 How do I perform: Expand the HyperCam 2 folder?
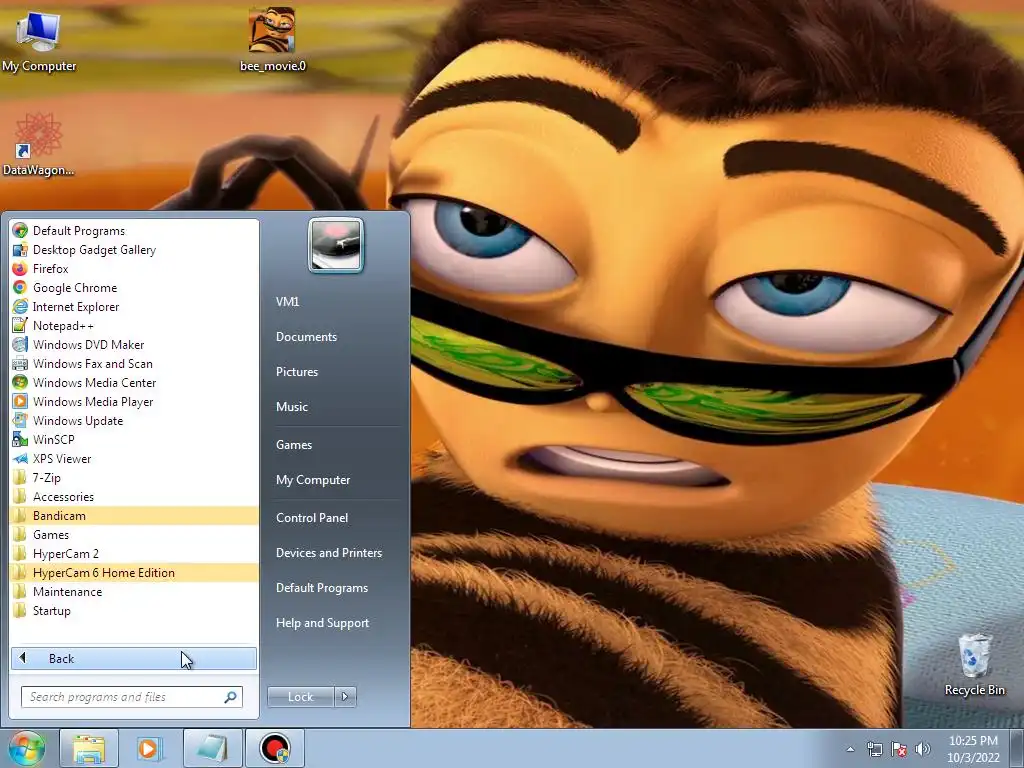pos(134,553)
